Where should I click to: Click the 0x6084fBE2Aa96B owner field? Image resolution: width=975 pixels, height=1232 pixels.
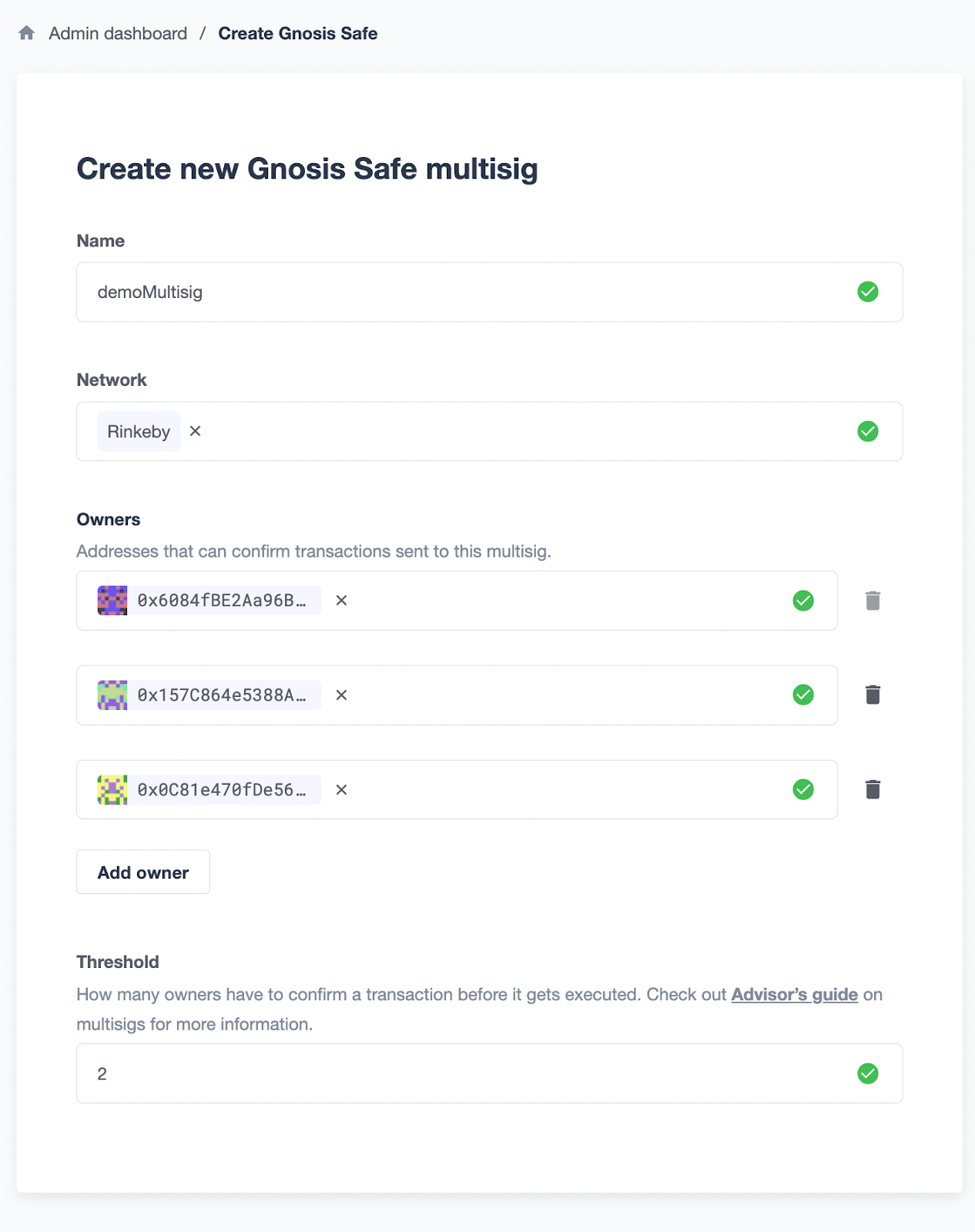(x=457, y=601)
